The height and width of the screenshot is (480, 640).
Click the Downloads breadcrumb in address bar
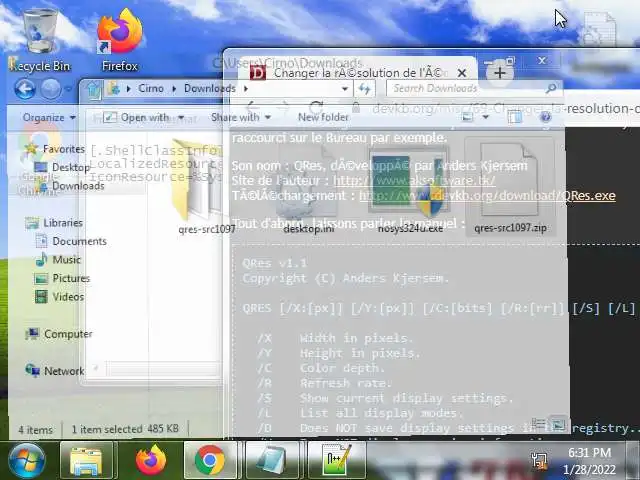209,88
